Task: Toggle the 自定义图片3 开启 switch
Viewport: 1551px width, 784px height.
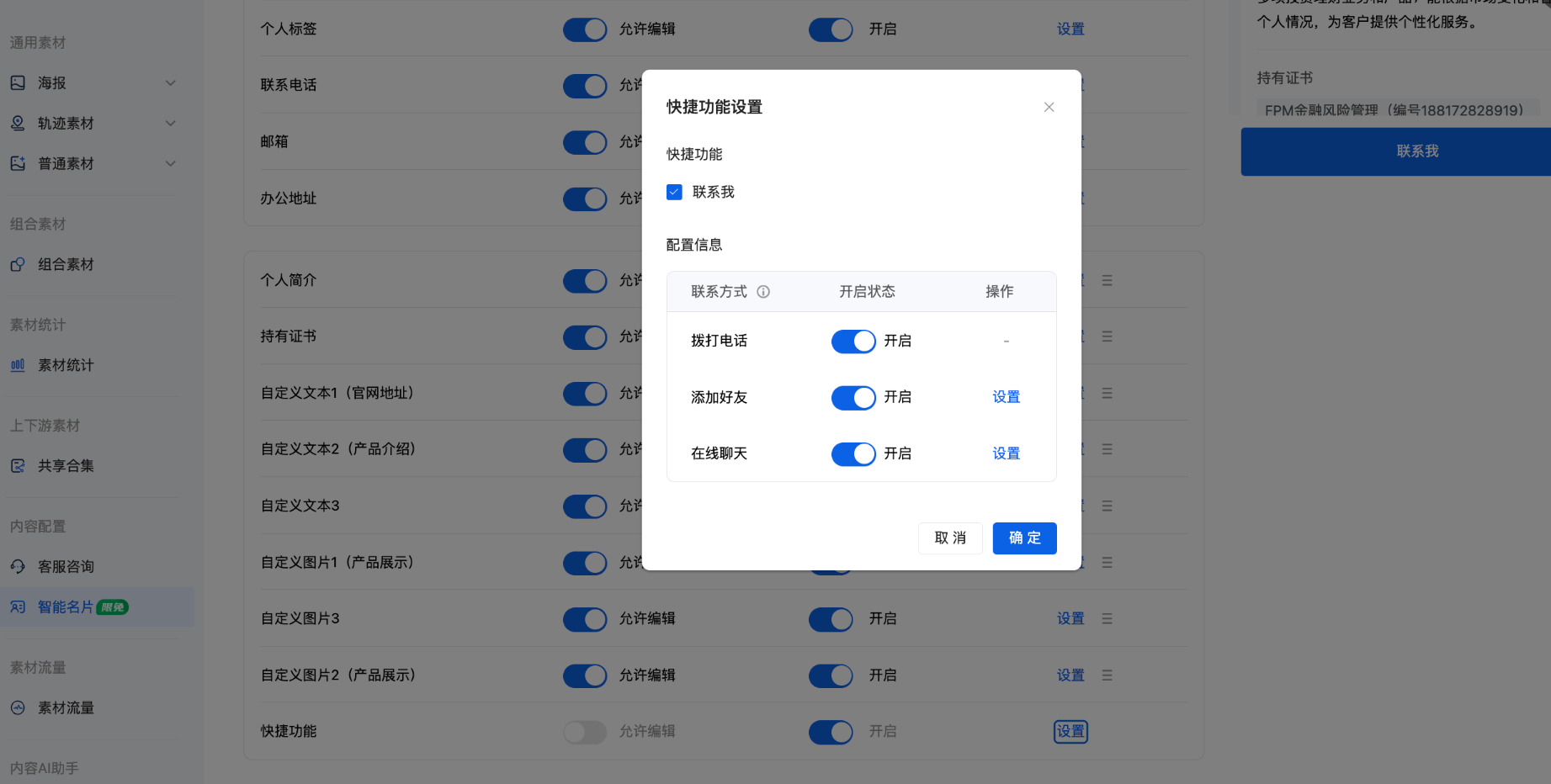Action: pos(831,619)
